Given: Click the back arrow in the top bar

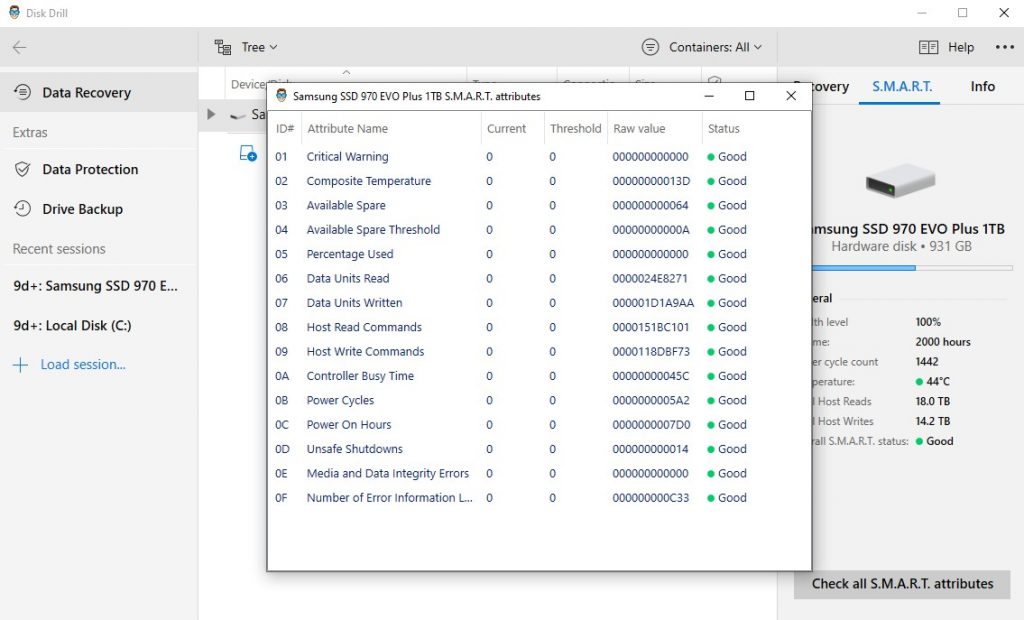Looking at the screenshot, I should (x=19, y=47).
